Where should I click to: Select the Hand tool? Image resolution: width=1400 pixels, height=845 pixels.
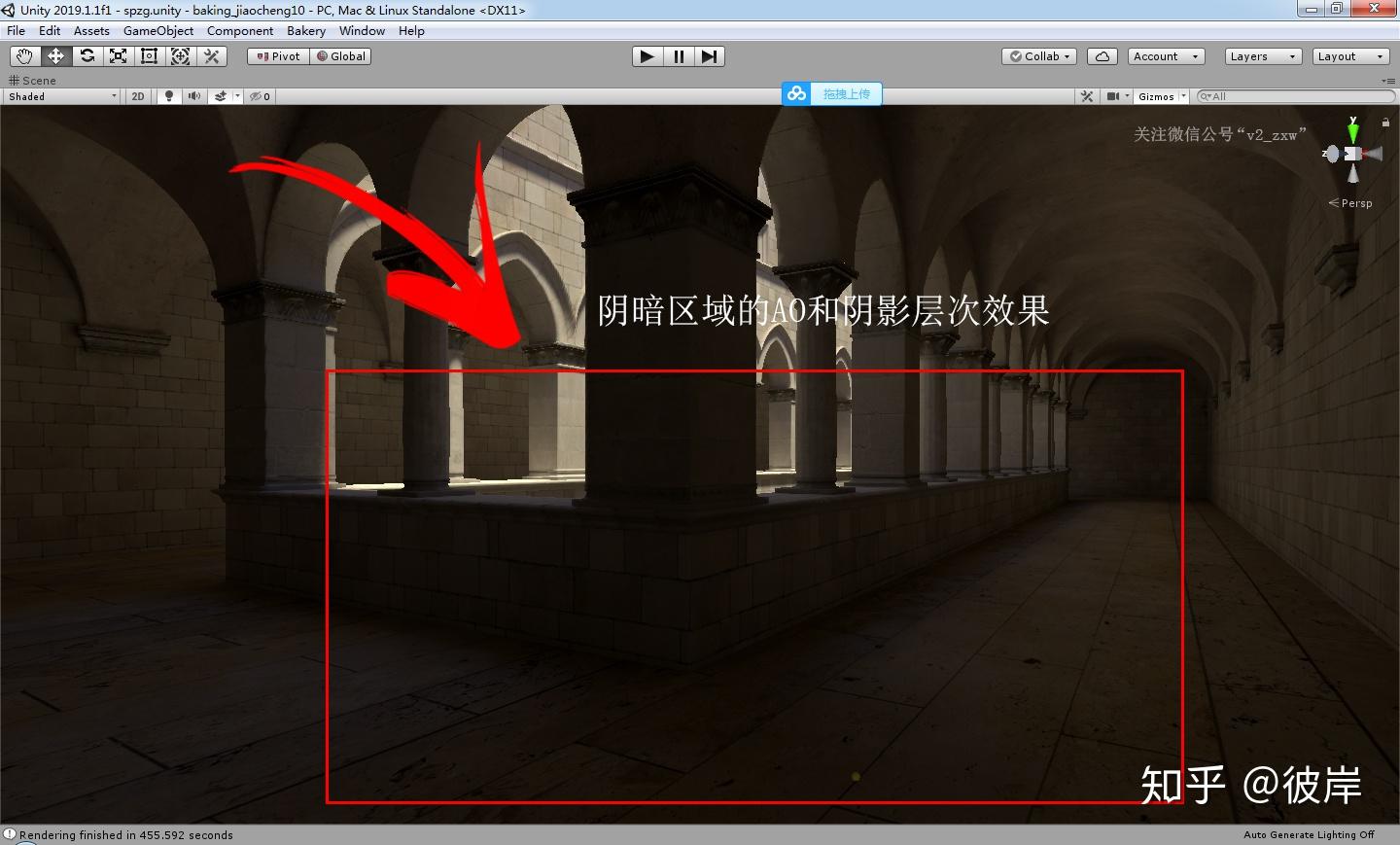[x=24, y=56]
